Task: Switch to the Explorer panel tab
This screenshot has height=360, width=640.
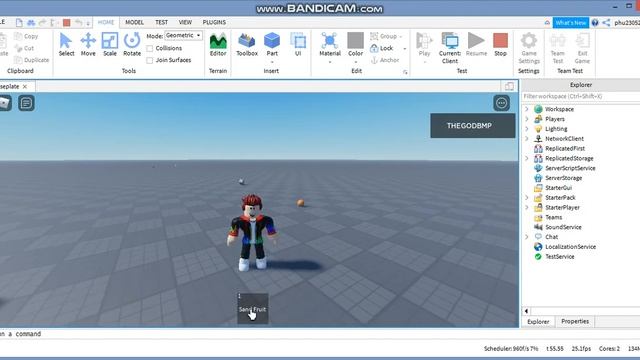Action: pyautogui.click(x=538, y=322)
